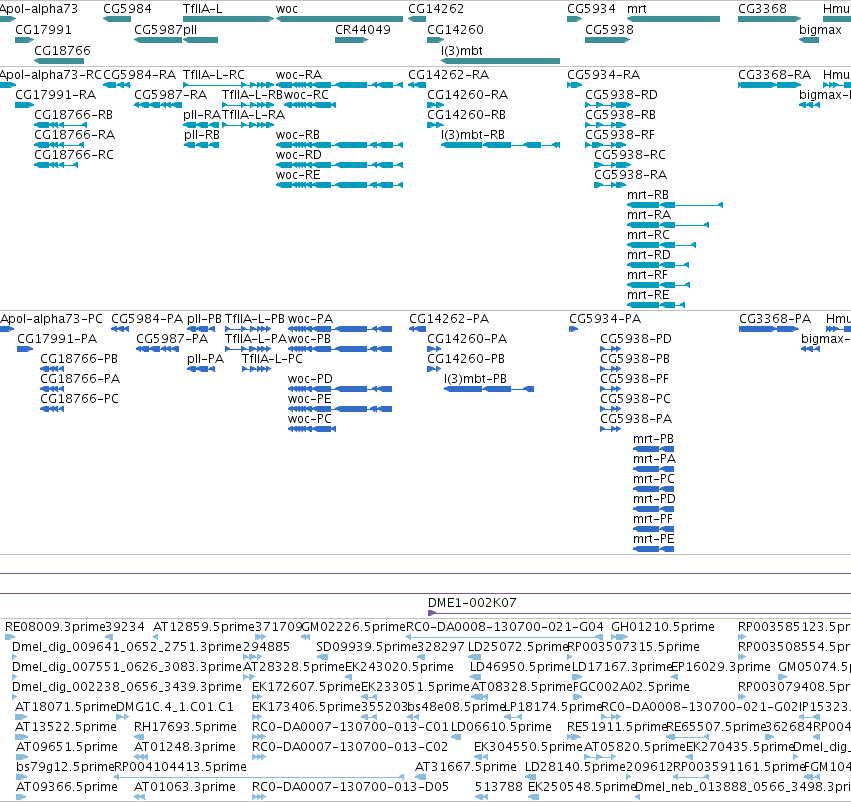Open the CG14260 gene label
Viewport: 851px width, 802px height.
tap(455, 29)
